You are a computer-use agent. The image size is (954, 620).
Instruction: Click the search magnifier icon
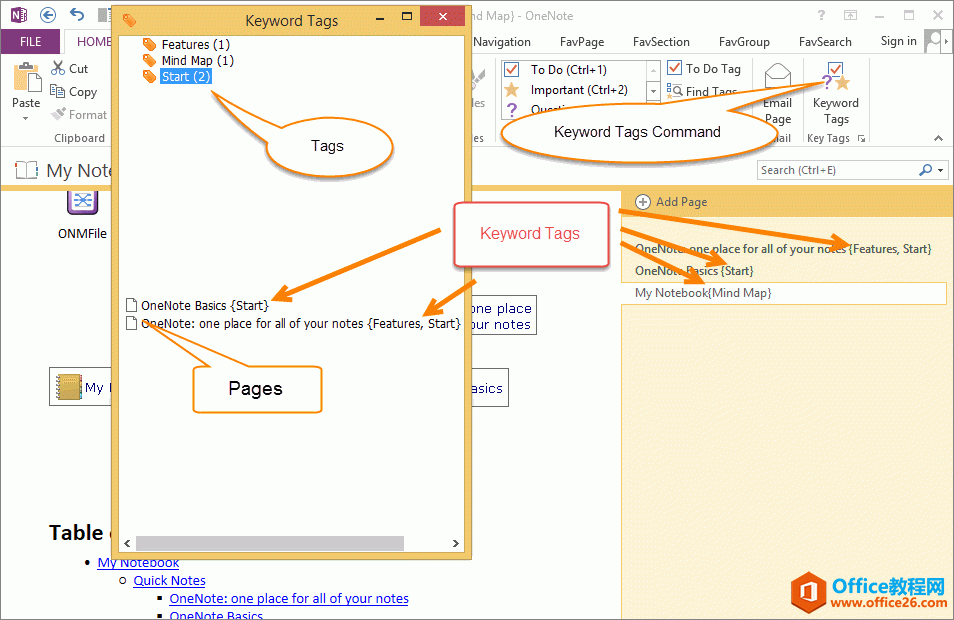(x=925, y=170)
